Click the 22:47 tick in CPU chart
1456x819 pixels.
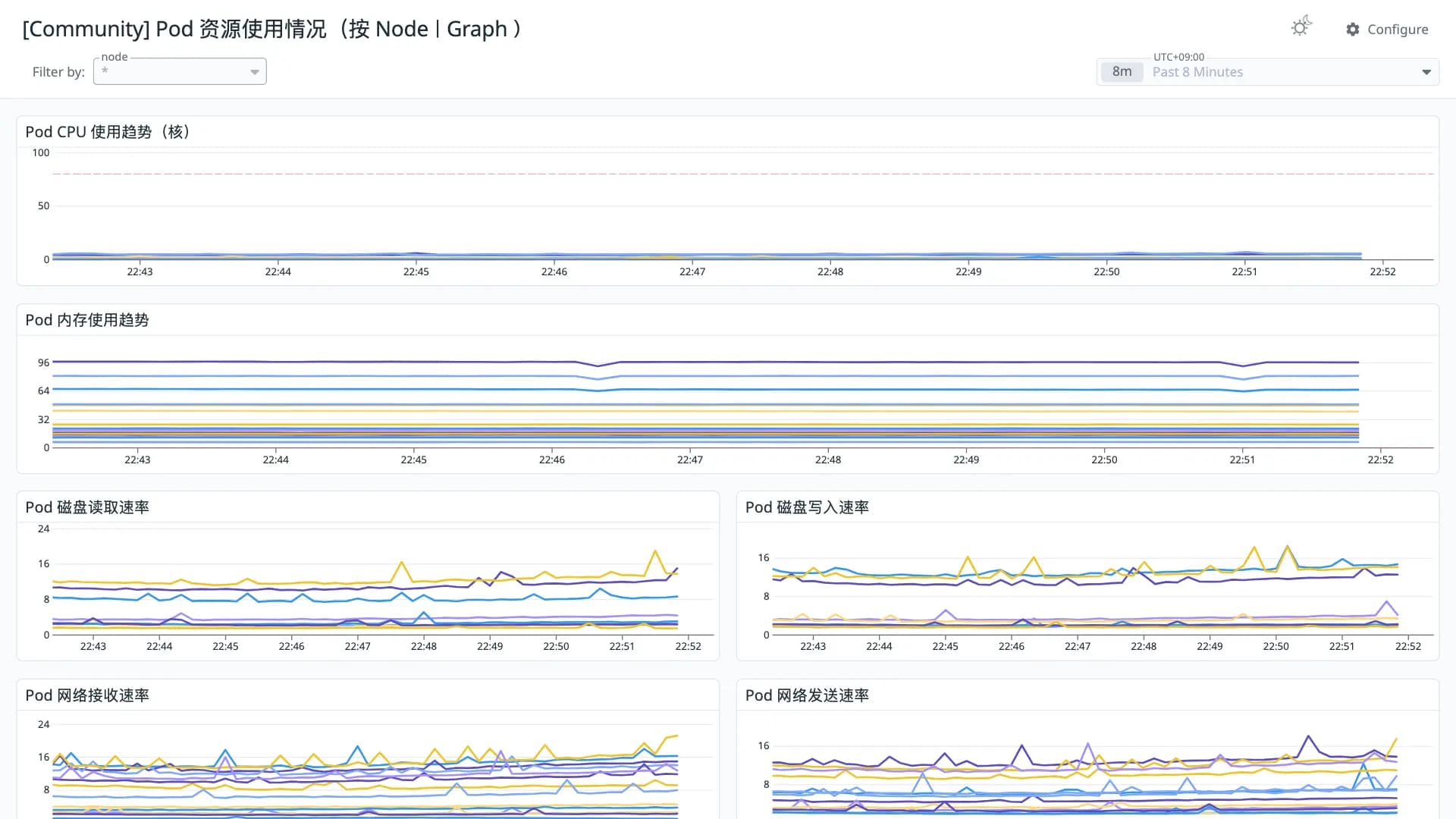(692, 271)
